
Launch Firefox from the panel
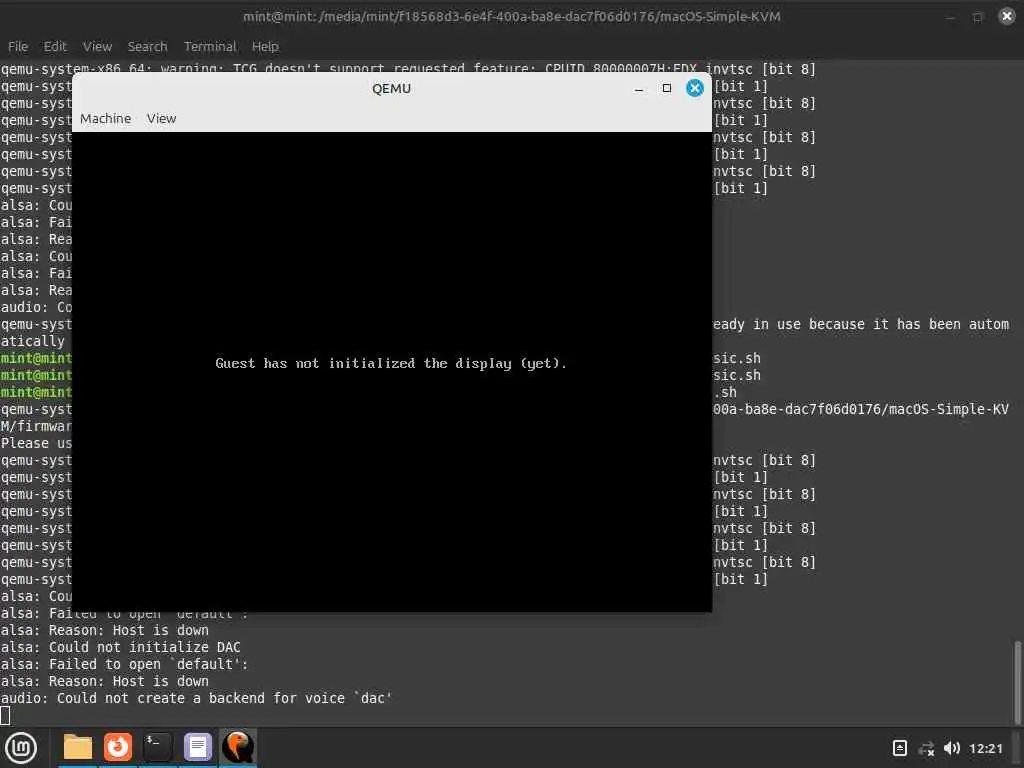118,747
